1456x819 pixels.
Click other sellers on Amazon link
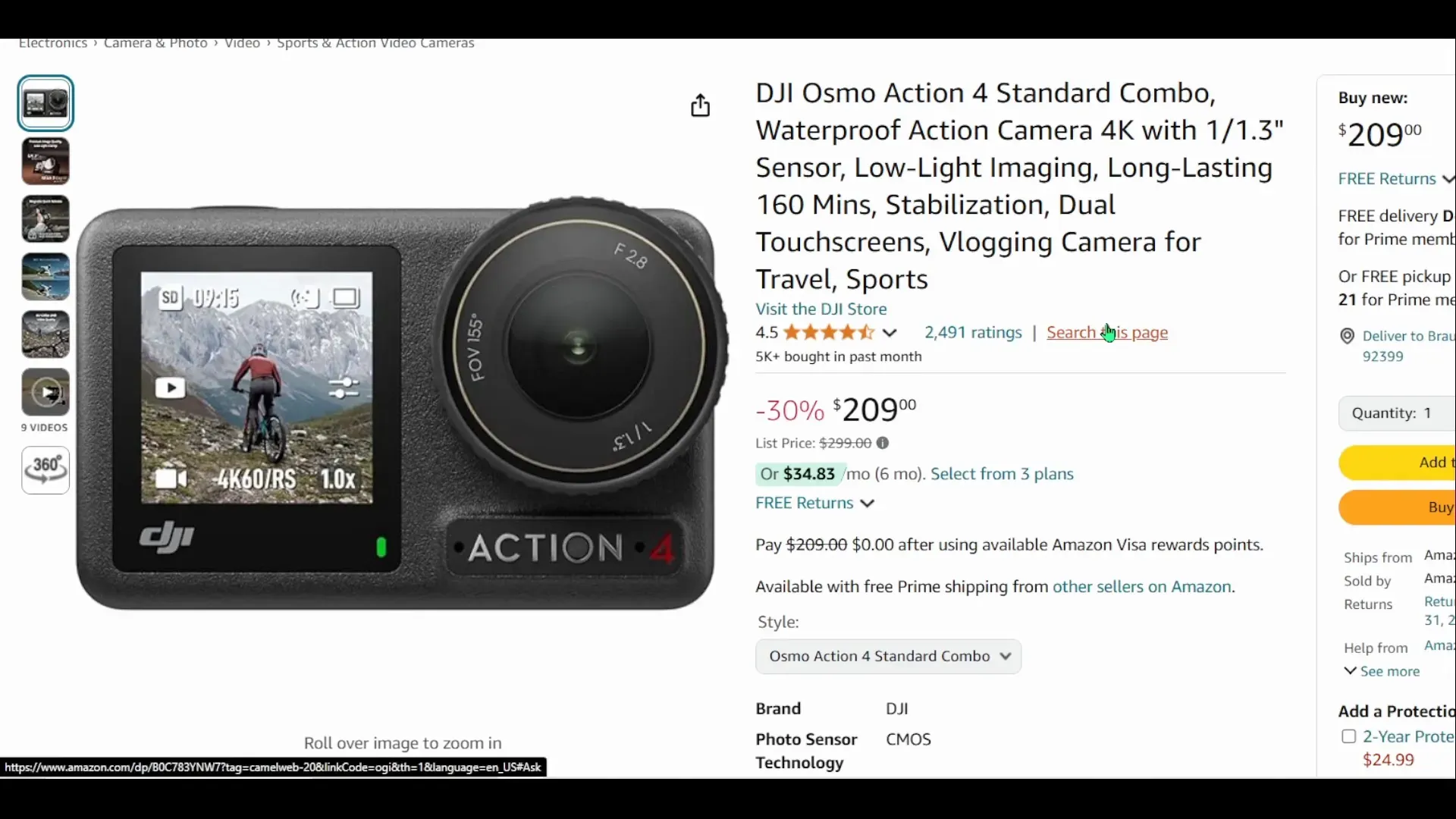(1142, 586)
